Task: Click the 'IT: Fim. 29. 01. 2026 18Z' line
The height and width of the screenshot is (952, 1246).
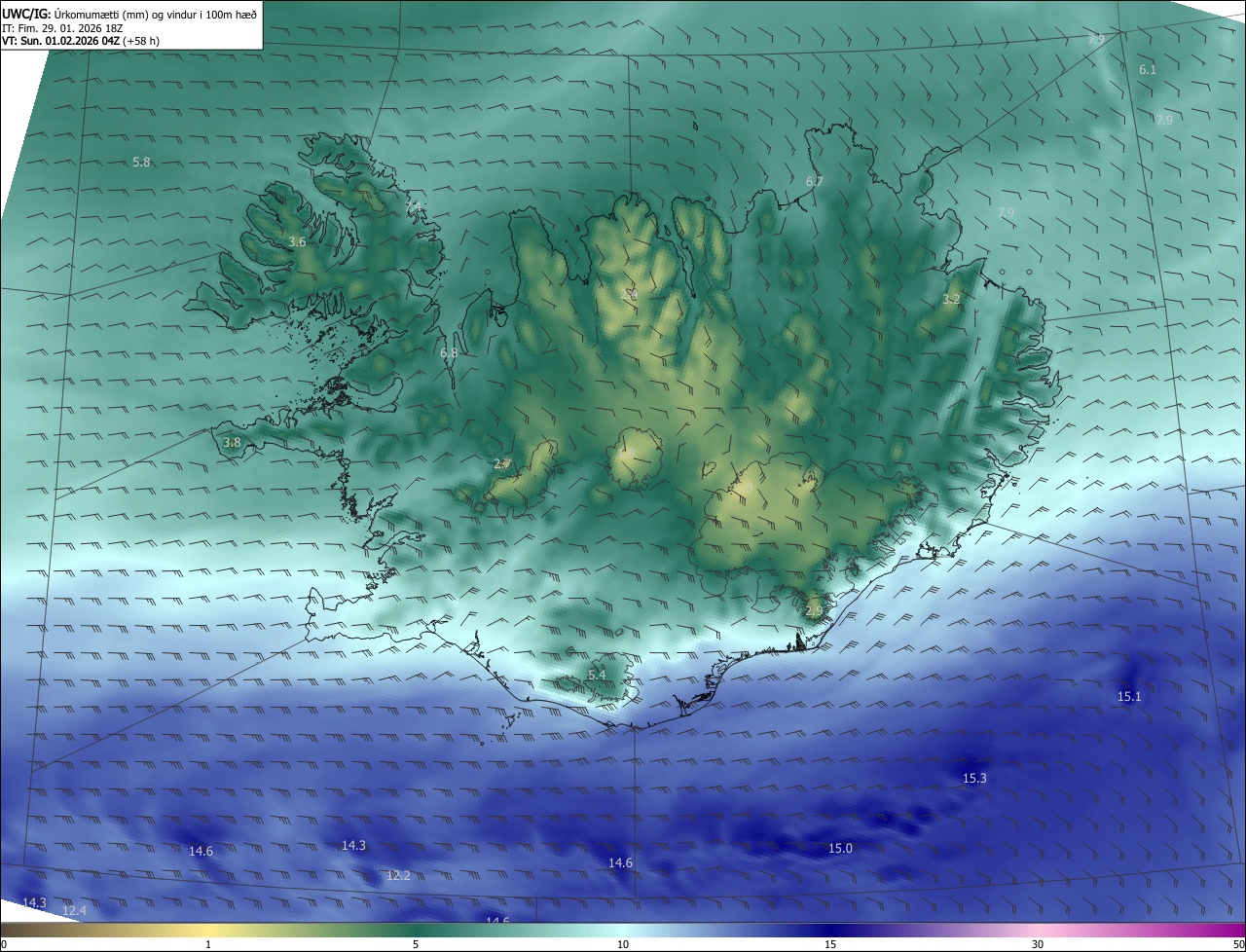Action: point(64,28)
